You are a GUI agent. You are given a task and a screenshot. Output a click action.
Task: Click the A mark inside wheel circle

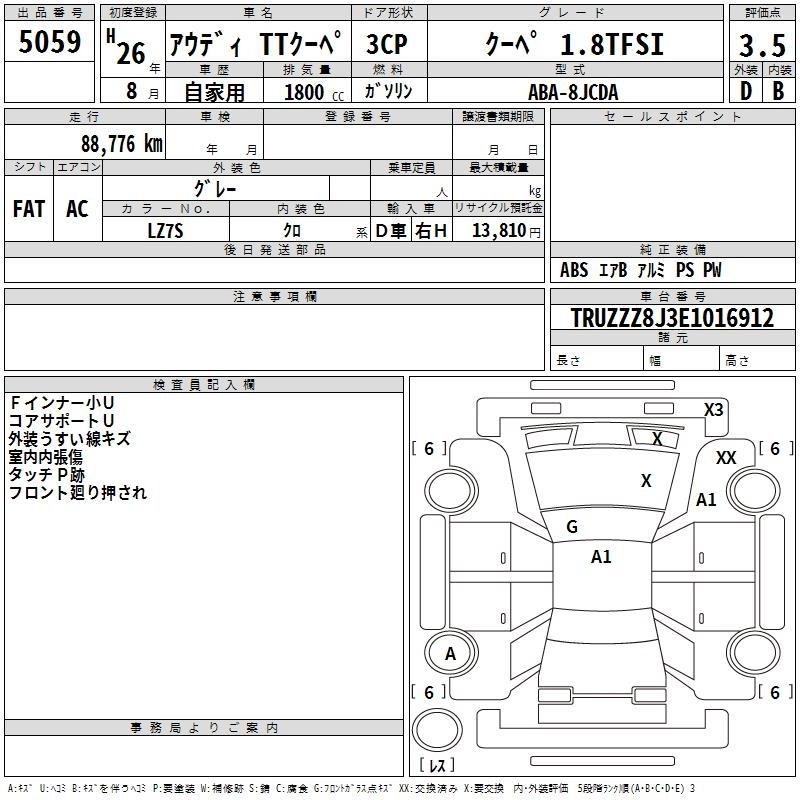450,654
